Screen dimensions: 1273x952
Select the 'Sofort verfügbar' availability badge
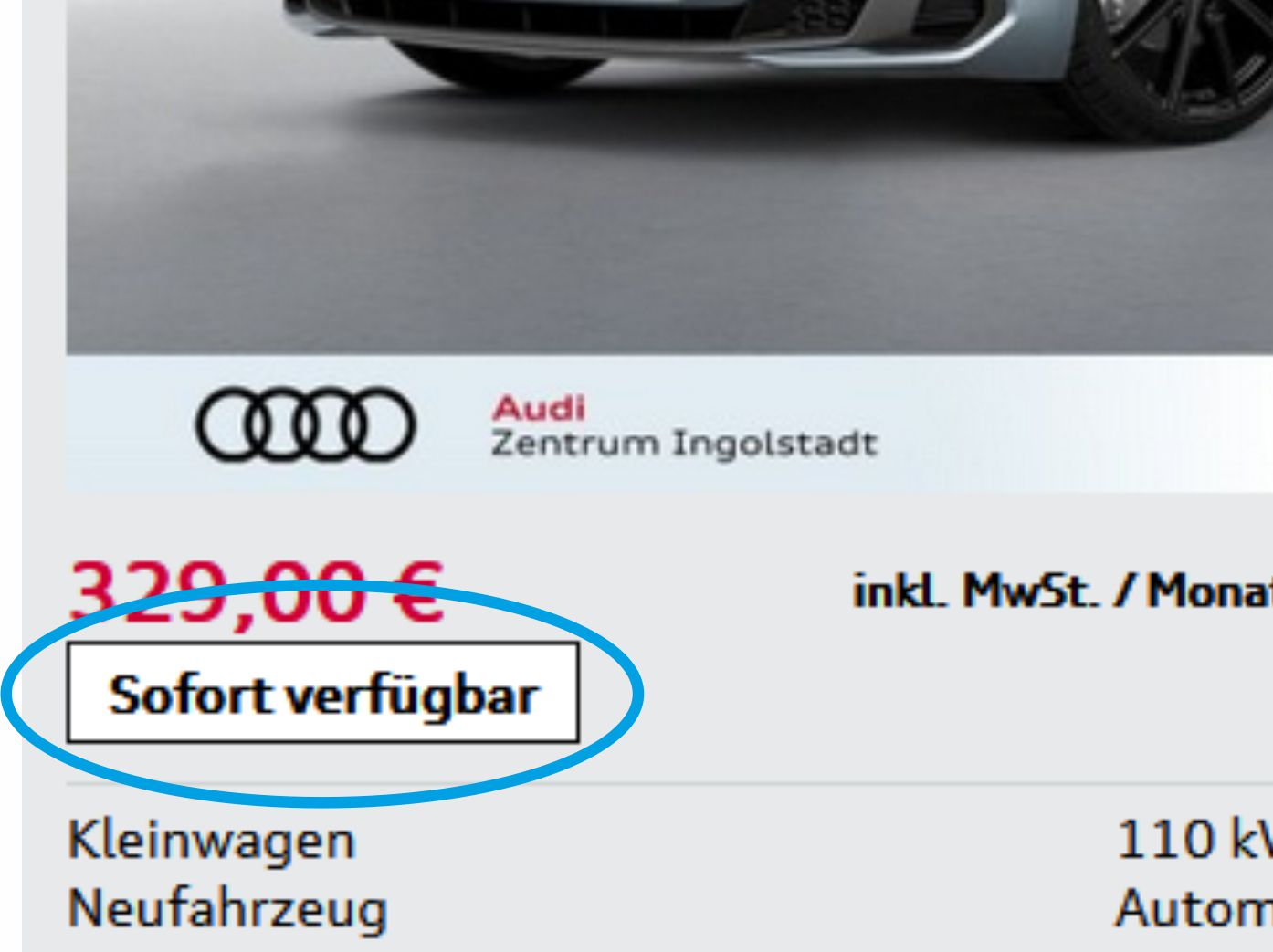click(322, 694)
